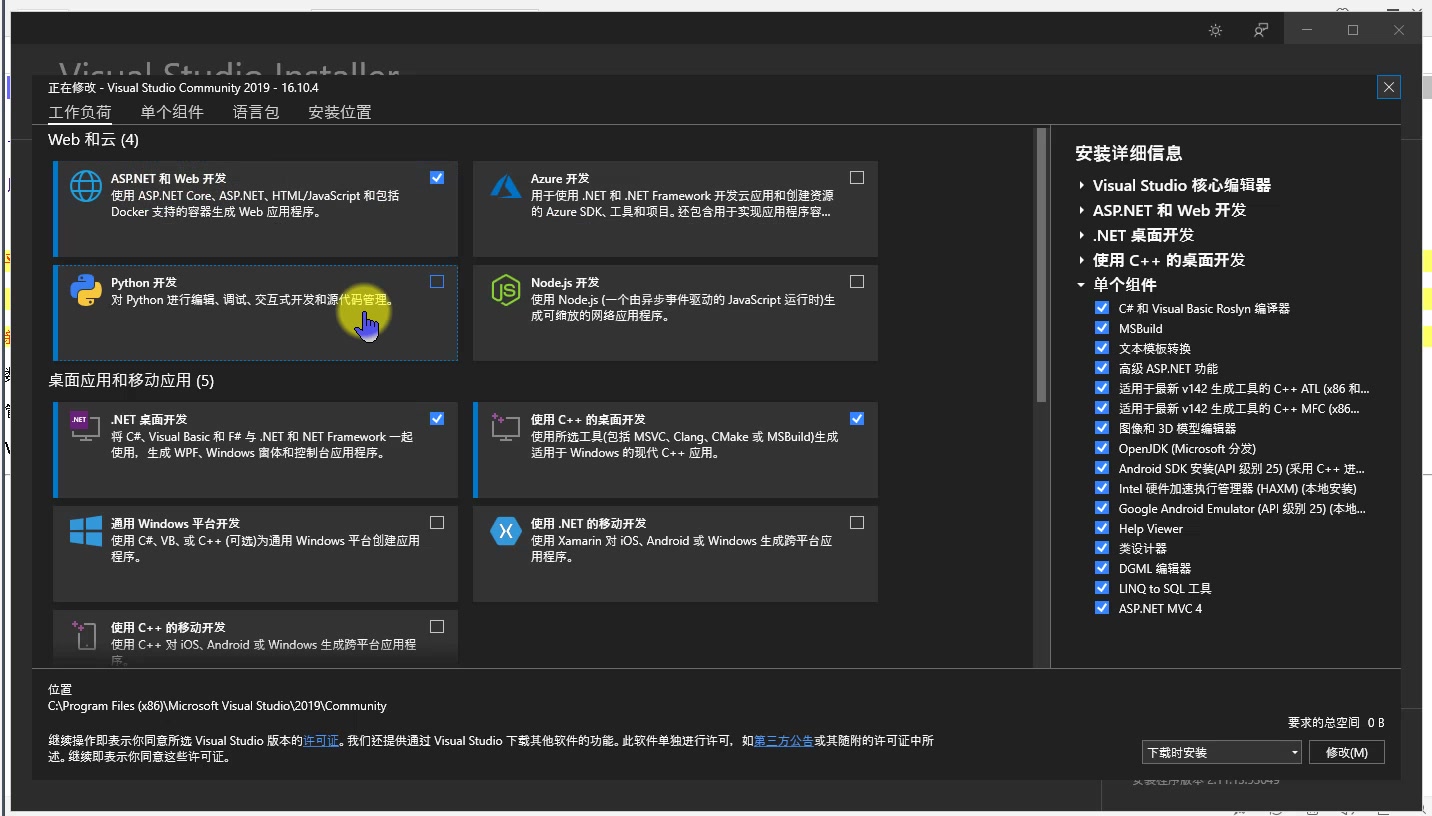The width and height of the screenshot is (1432, 816).
Task: Click the C:\Program Files (x86) install location path
Action: point(217,706)
